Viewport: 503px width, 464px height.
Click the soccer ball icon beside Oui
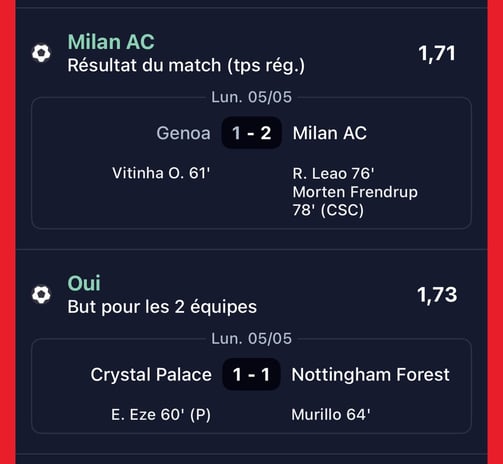click(41, 294)
